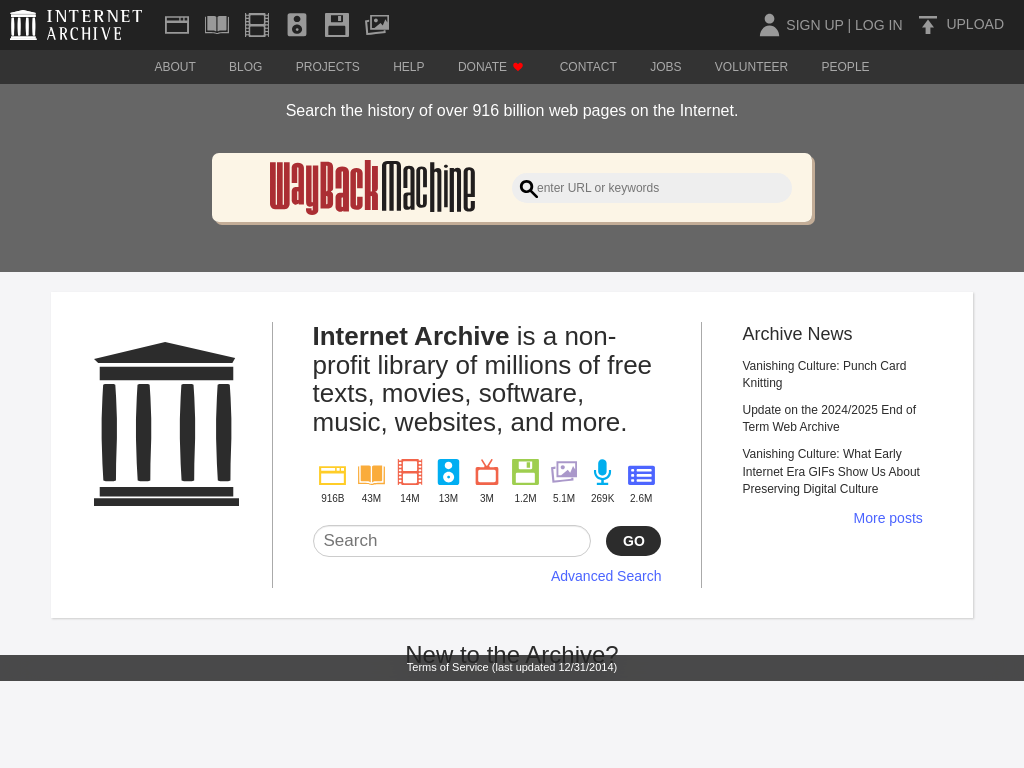Focus the main Search input field

coord(452,541)
